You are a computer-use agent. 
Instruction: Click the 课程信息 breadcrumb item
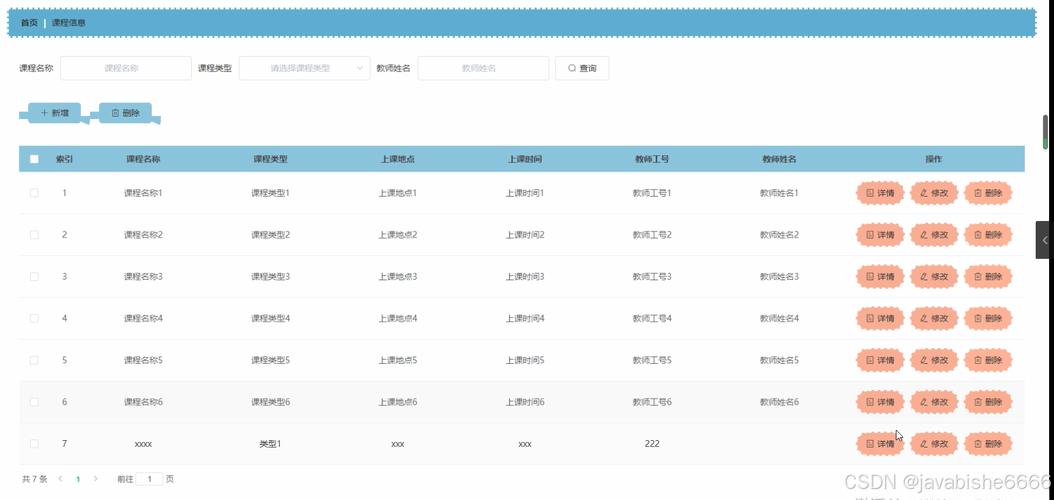pyautogui.click(x=69, y=23)
